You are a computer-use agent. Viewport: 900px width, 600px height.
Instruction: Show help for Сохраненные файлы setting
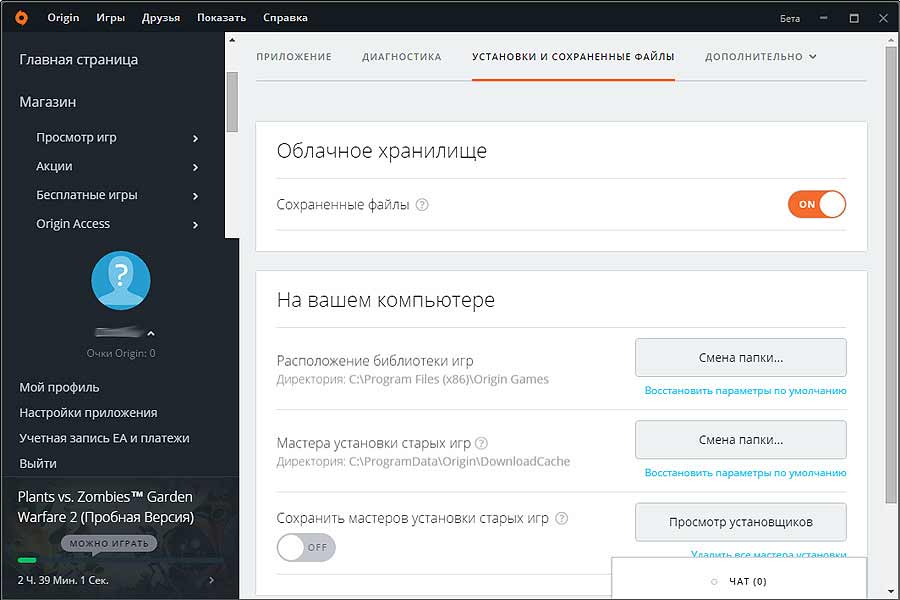coord(422,204)
